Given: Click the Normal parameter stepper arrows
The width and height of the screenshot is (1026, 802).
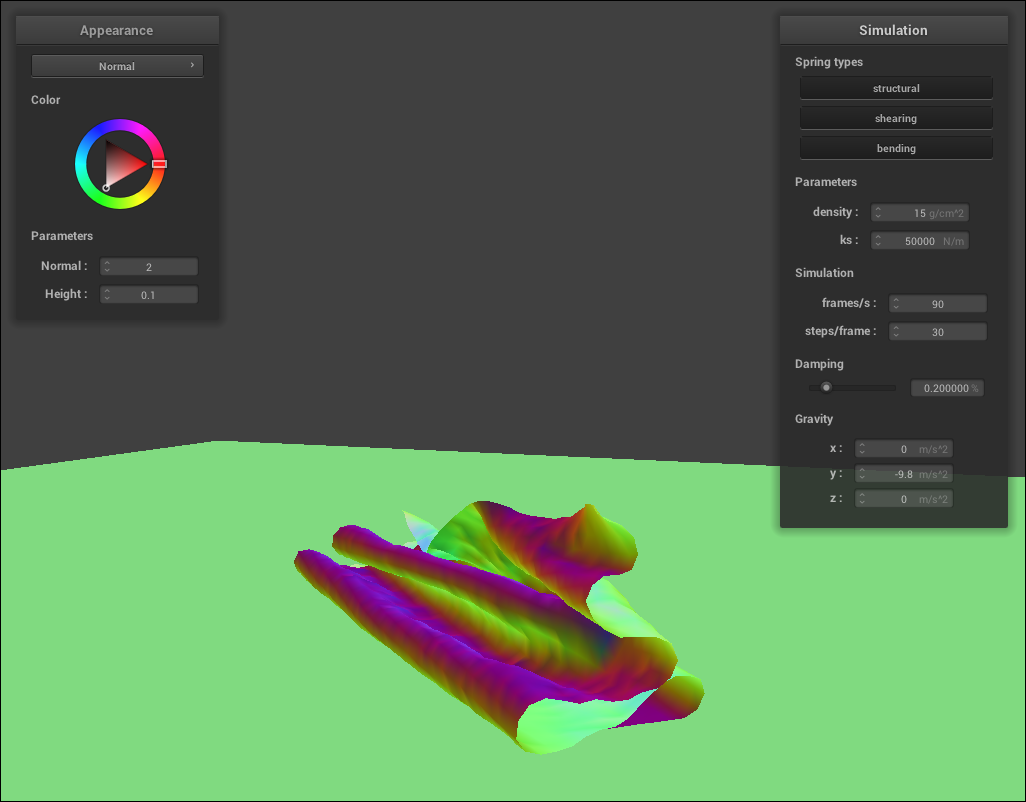Looking at the screenshot, I should (107, 267).
